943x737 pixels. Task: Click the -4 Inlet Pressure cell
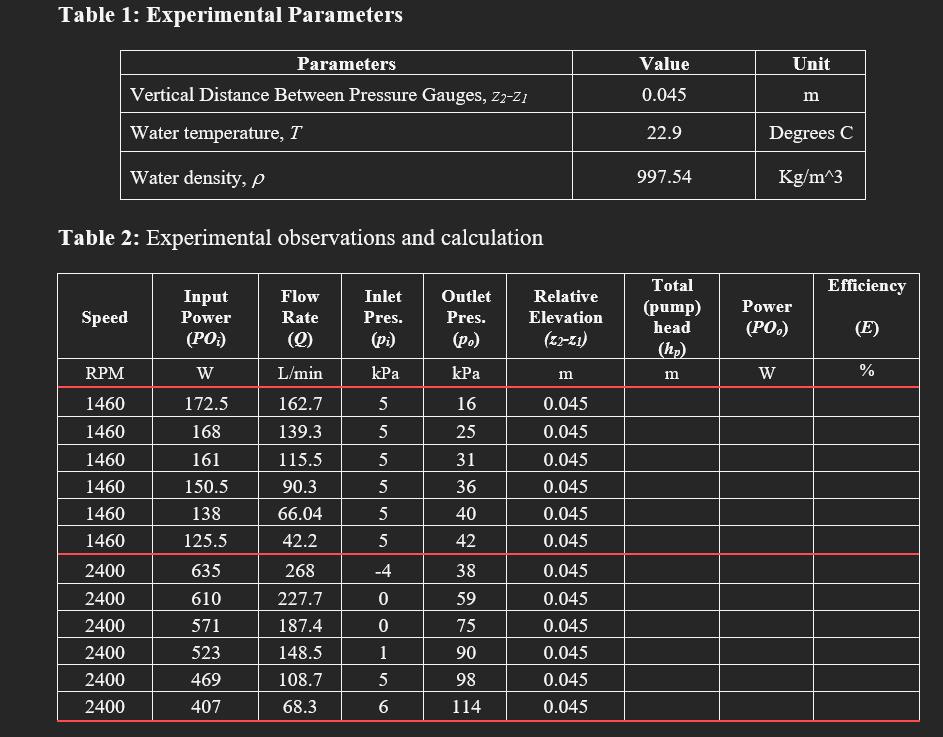(382, 568)
